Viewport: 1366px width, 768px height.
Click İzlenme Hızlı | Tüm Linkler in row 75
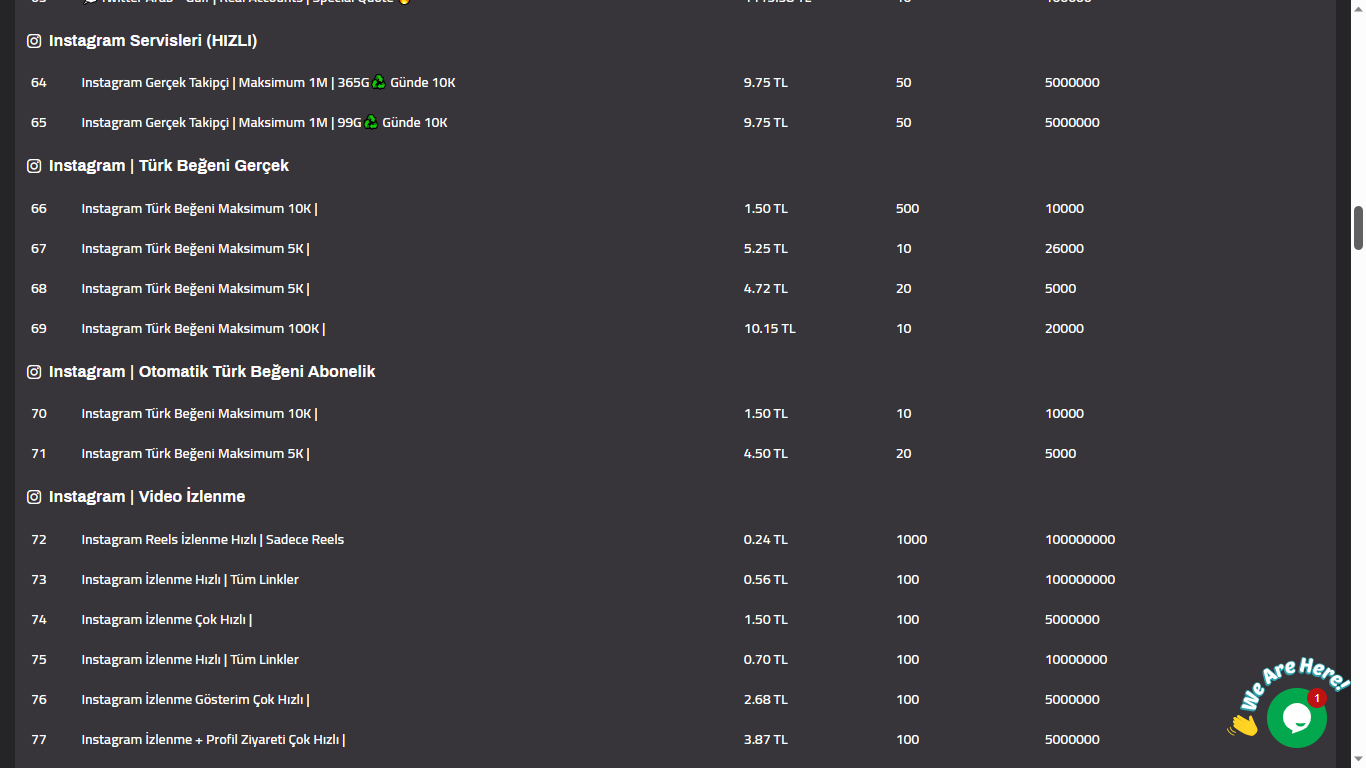190,660
